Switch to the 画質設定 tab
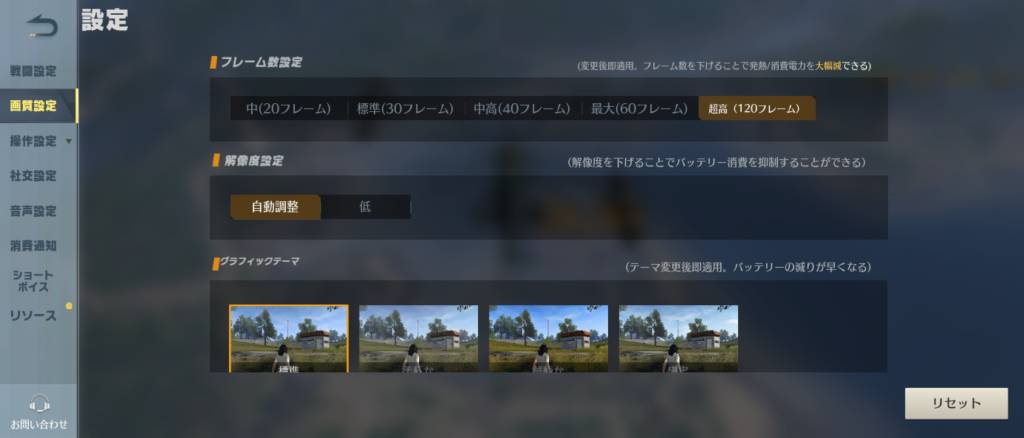Screen dimensions: 1024x438 pos(33,106)
